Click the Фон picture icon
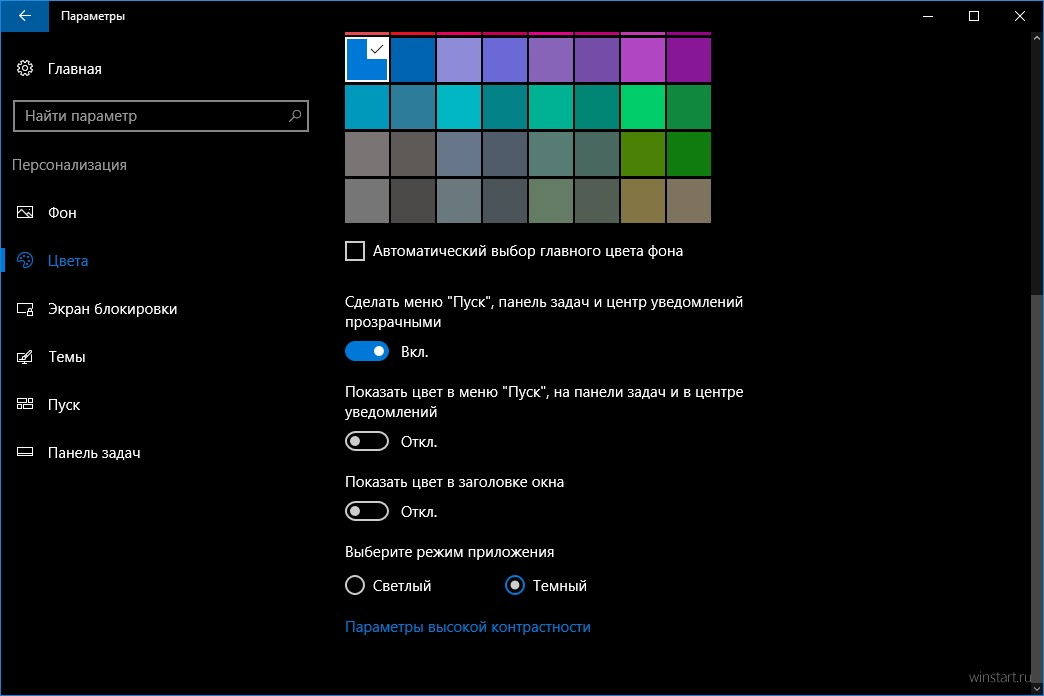This screenshot has width=1044, height=696. pyautogui.click(x=25, y=212)
